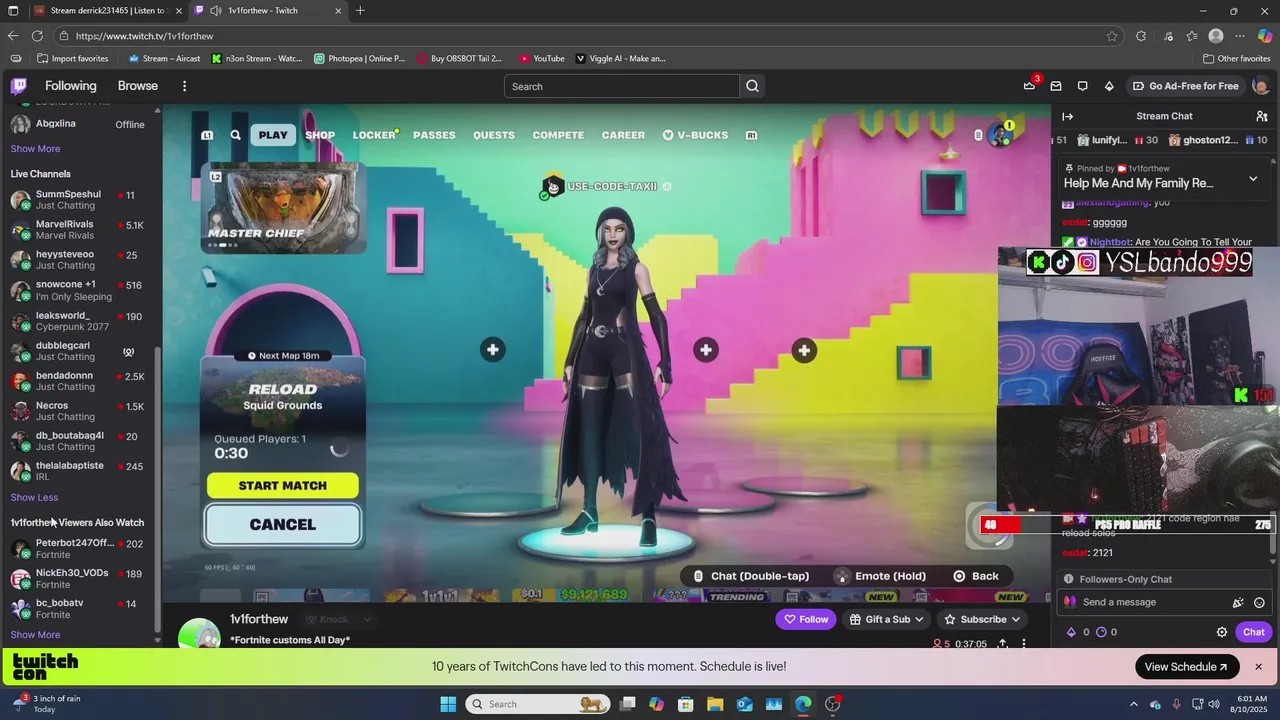Expand the pinned message chevron
This screenshot has height=720, width=1280.
1253,179
